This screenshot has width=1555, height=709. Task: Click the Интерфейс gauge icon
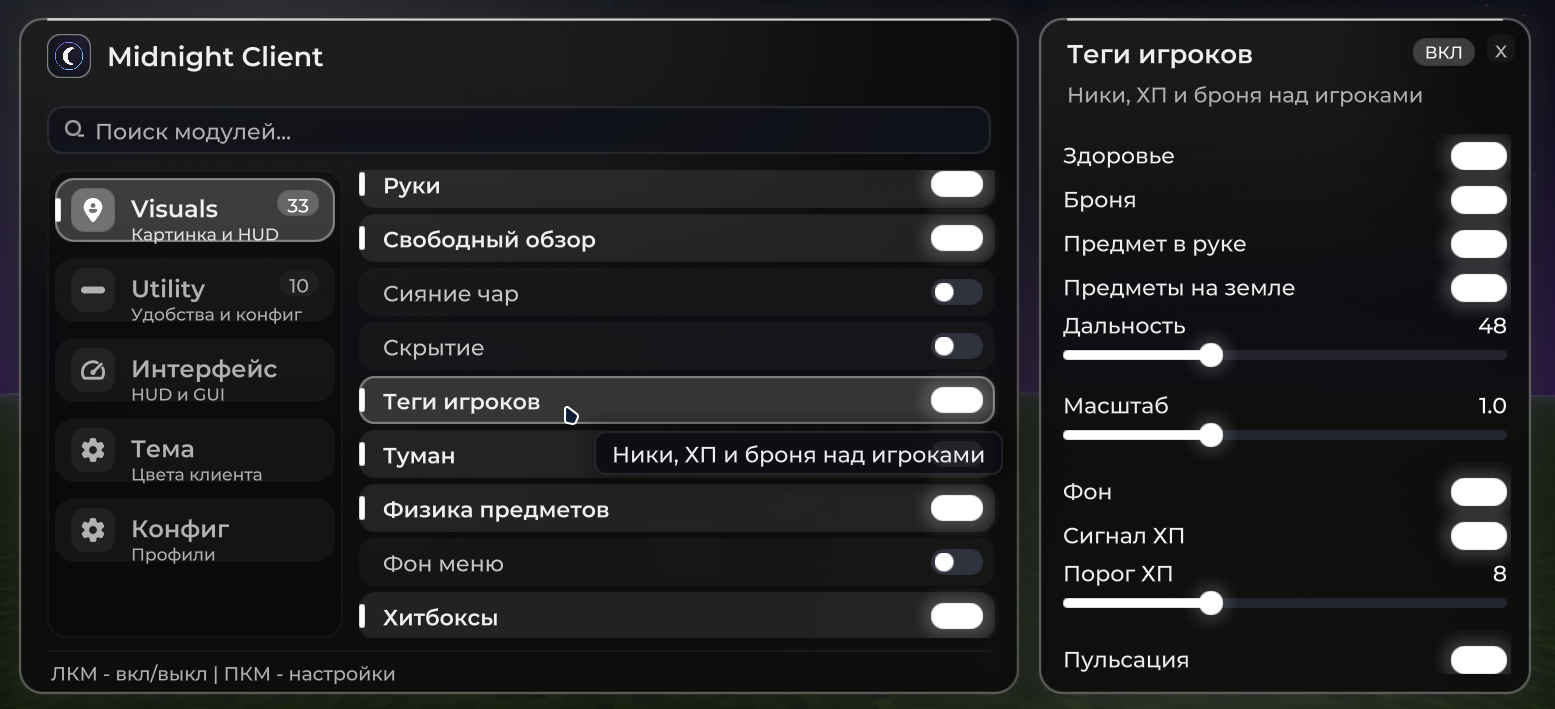[x=93, y=370]
